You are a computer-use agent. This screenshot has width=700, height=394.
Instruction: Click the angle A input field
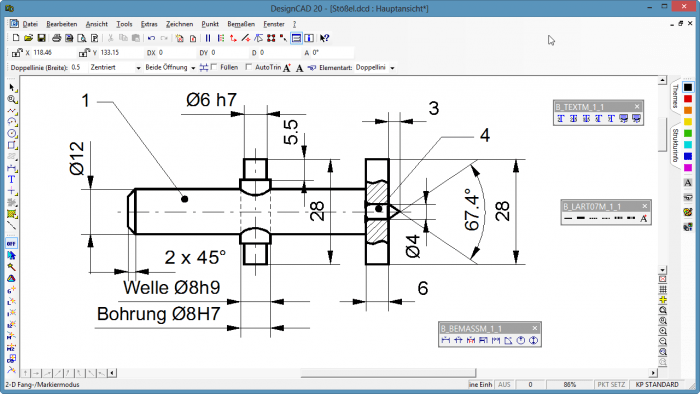click(332, 53)
